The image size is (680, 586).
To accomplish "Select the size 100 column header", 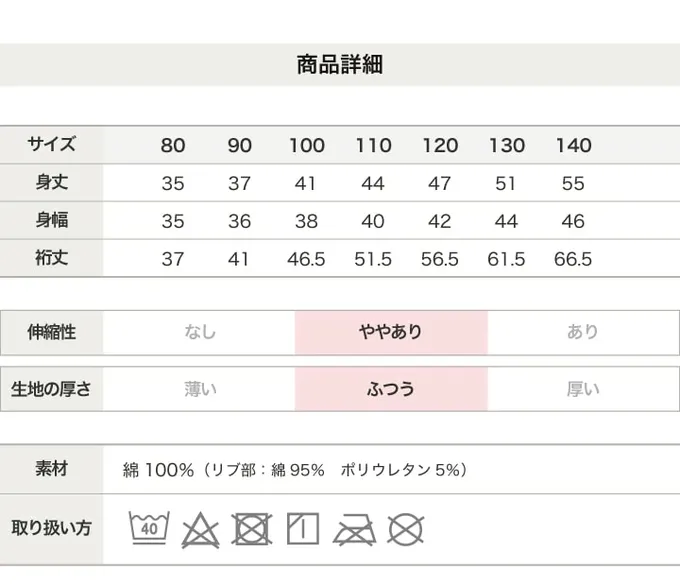I will (x=307, y=146).
